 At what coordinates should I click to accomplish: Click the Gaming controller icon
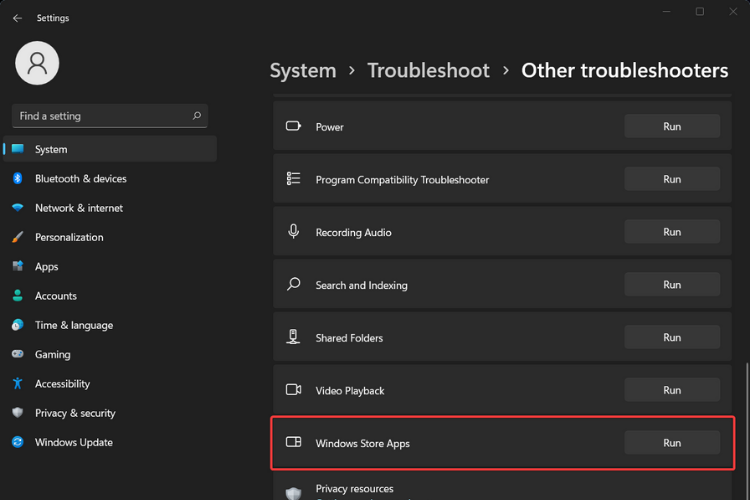coord(18,354)
